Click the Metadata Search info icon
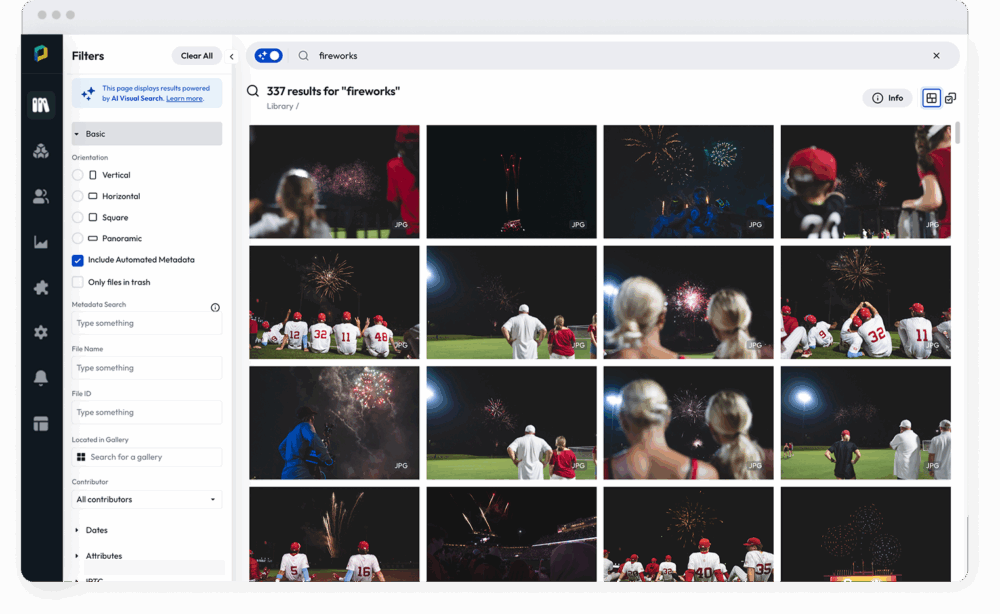Image resolution: width=1000 pixels, height=614 pixels. pyautogui.click(x=215, y=307)
